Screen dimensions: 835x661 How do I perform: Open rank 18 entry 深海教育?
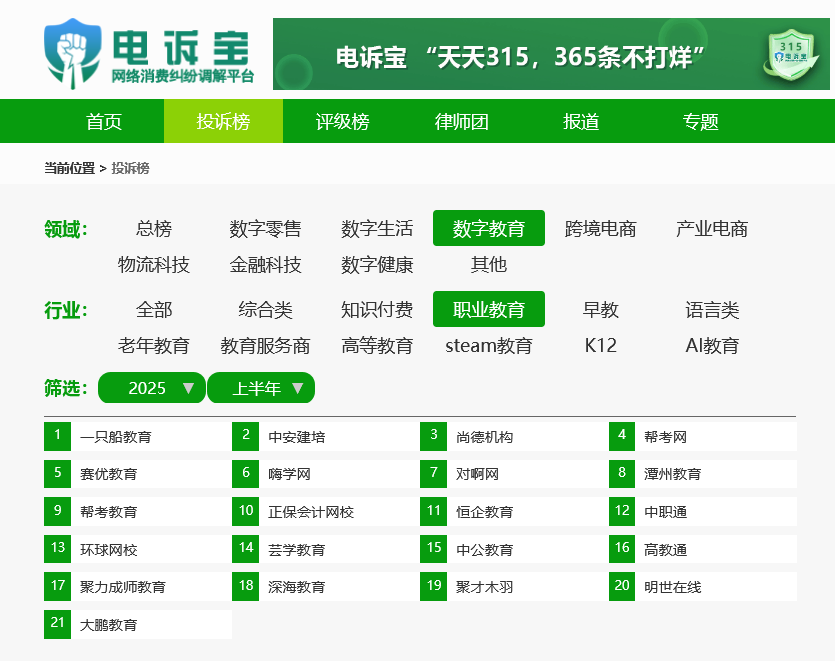[x=326, y=587]
